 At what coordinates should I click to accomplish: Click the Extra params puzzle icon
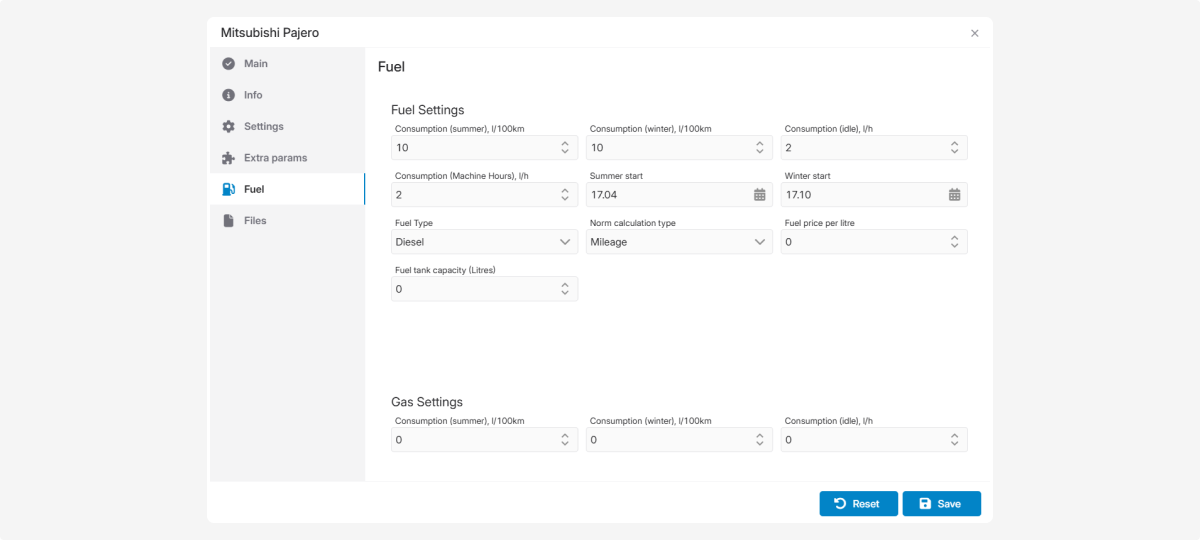point(228,158)
